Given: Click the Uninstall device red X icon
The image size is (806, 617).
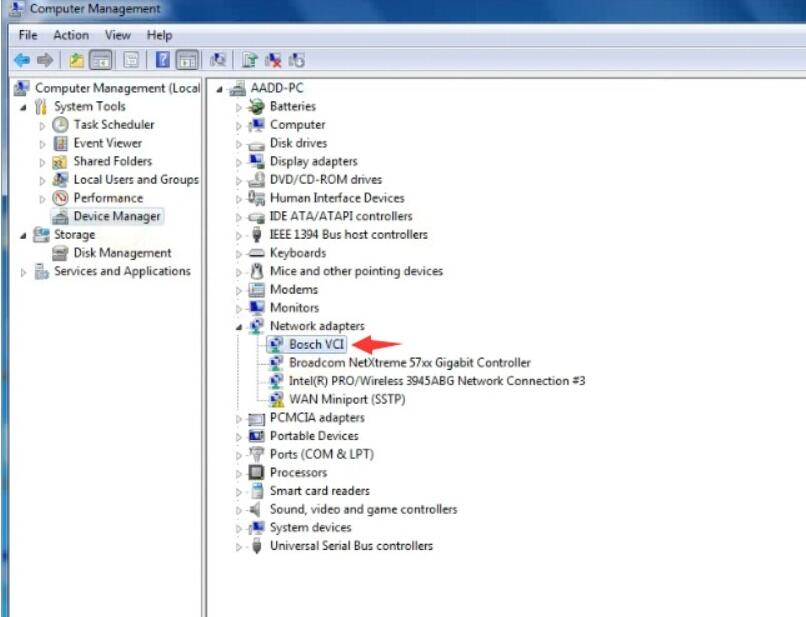Looking at the screenshot, I should pos(273,60).
